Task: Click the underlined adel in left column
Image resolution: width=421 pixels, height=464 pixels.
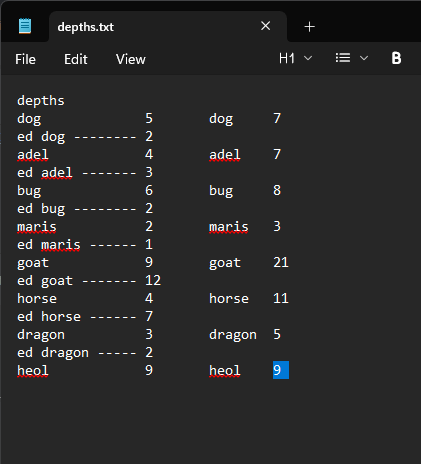Action: click(x=33, y=154)
